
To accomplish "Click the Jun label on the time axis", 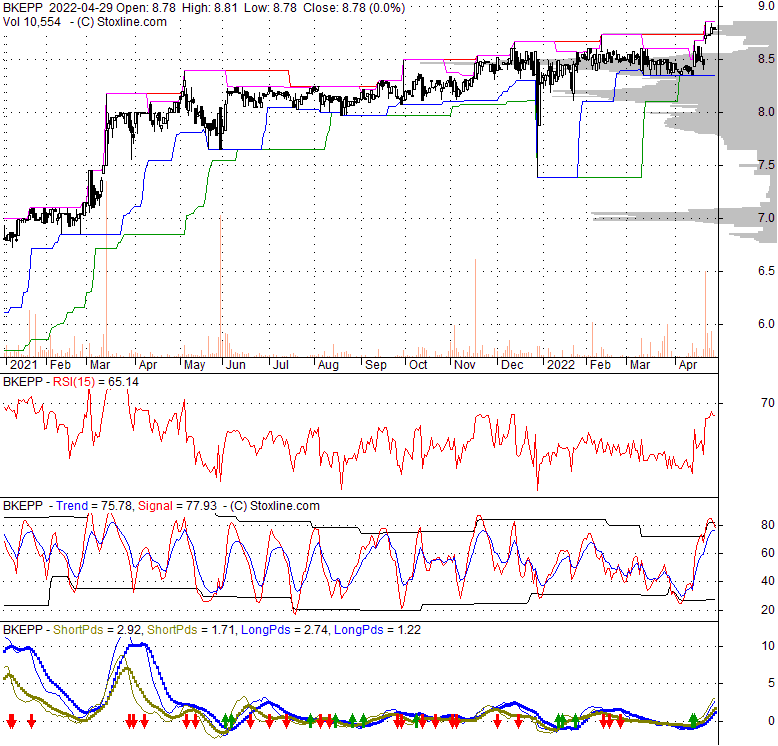I will (x=236, y=365).
